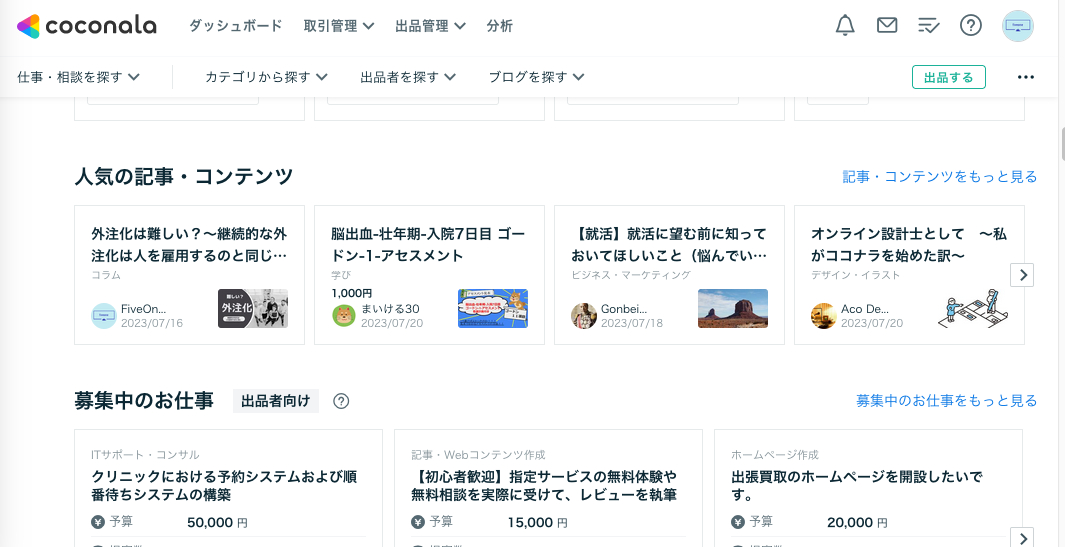Open 募集中のお仕事をもっと見る link

[946, 400]
